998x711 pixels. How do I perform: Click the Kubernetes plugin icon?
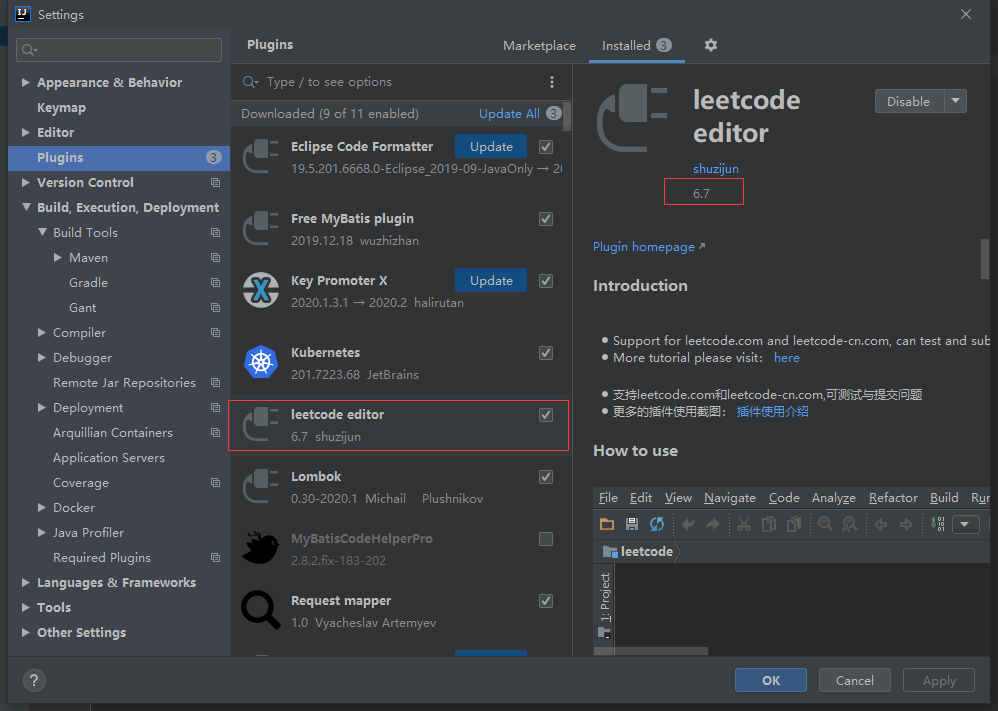[261, 363]
